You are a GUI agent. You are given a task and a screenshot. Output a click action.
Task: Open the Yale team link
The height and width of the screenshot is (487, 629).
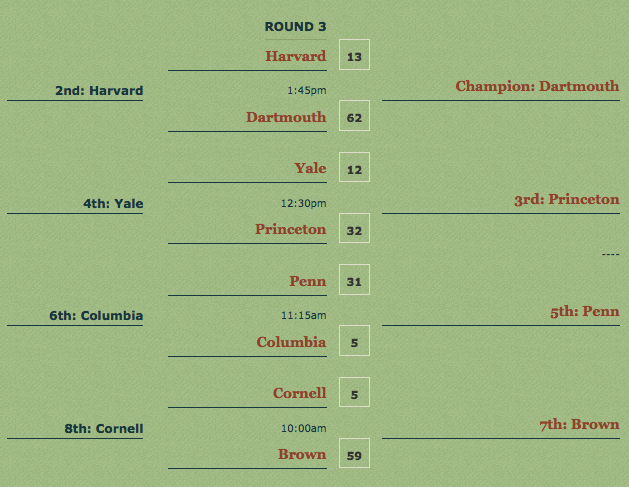pyautogui.click(x=310, y=168)
